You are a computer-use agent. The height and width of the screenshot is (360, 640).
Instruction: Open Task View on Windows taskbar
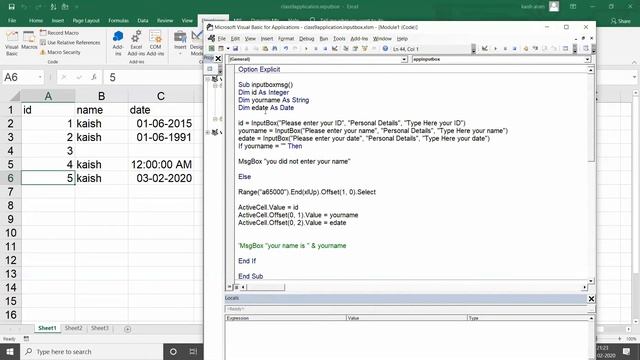(x=193, y=351)
